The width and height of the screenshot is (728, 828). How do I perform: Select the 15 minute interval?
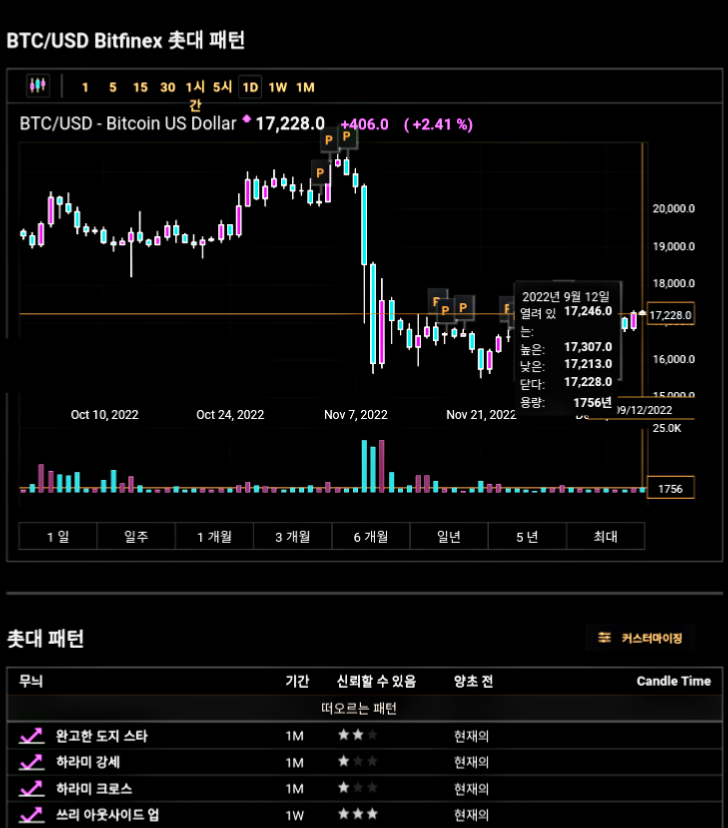pos(140,87)
